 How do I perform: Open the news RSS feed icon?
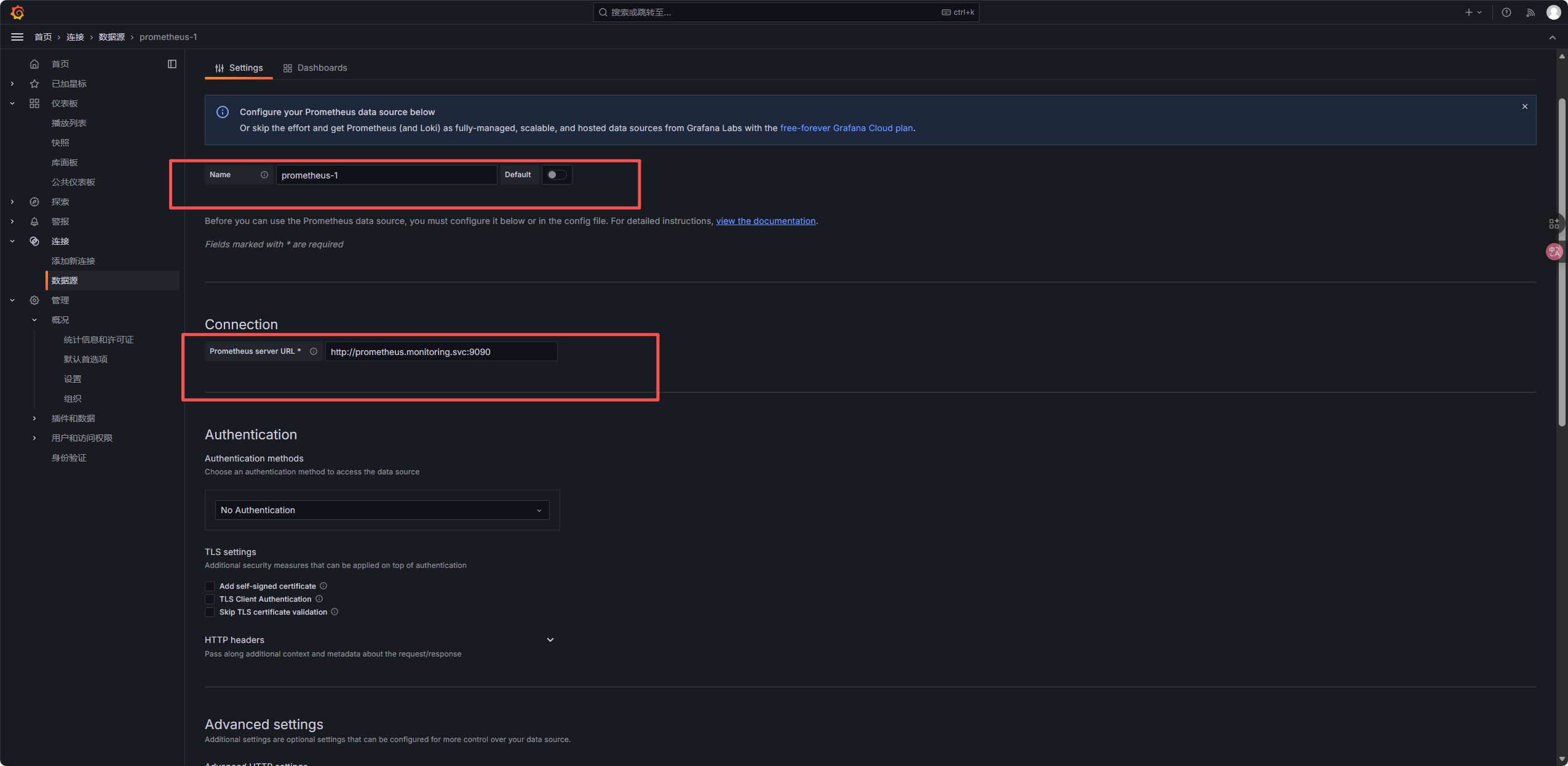click(1530, 12)
